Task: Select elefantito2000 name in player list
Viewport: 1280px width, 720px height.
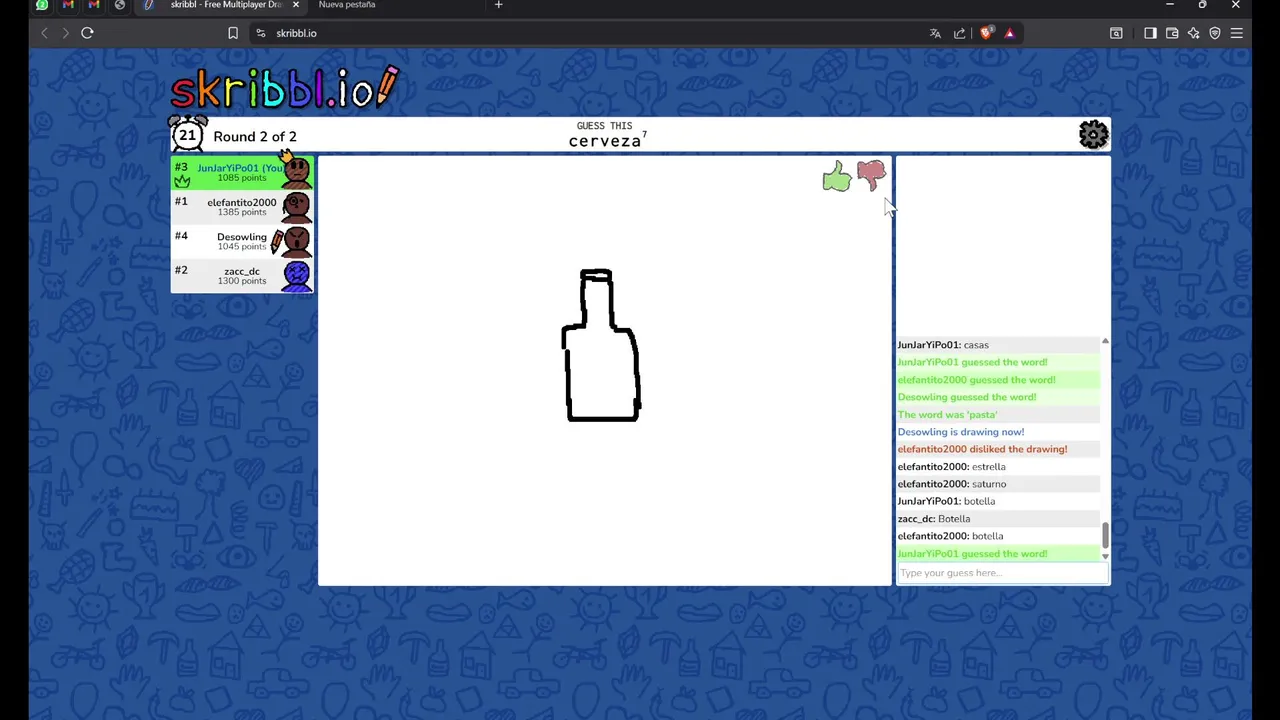Action: (x=241, y=202)
